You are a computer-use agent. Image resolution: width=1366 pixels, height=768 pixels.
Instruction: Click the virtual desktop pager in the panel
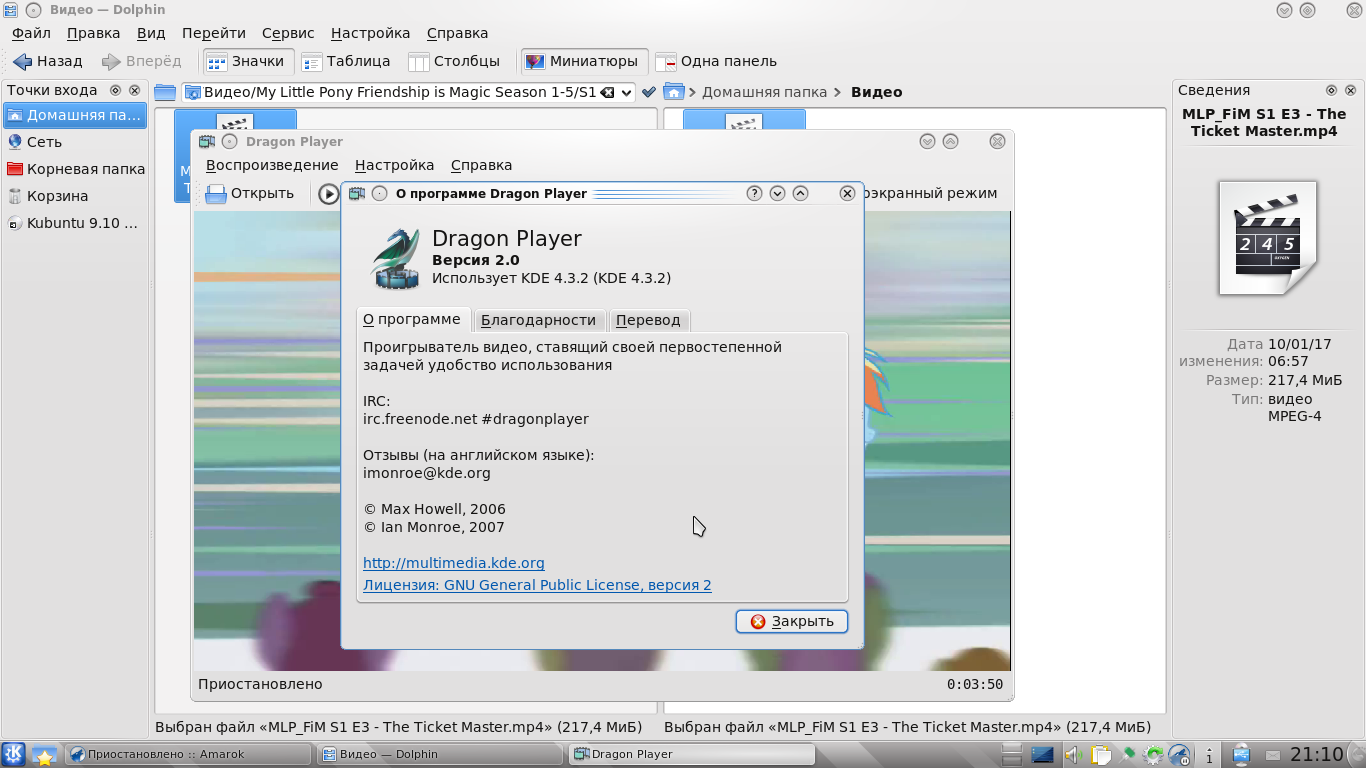[x=1011, y=755]
